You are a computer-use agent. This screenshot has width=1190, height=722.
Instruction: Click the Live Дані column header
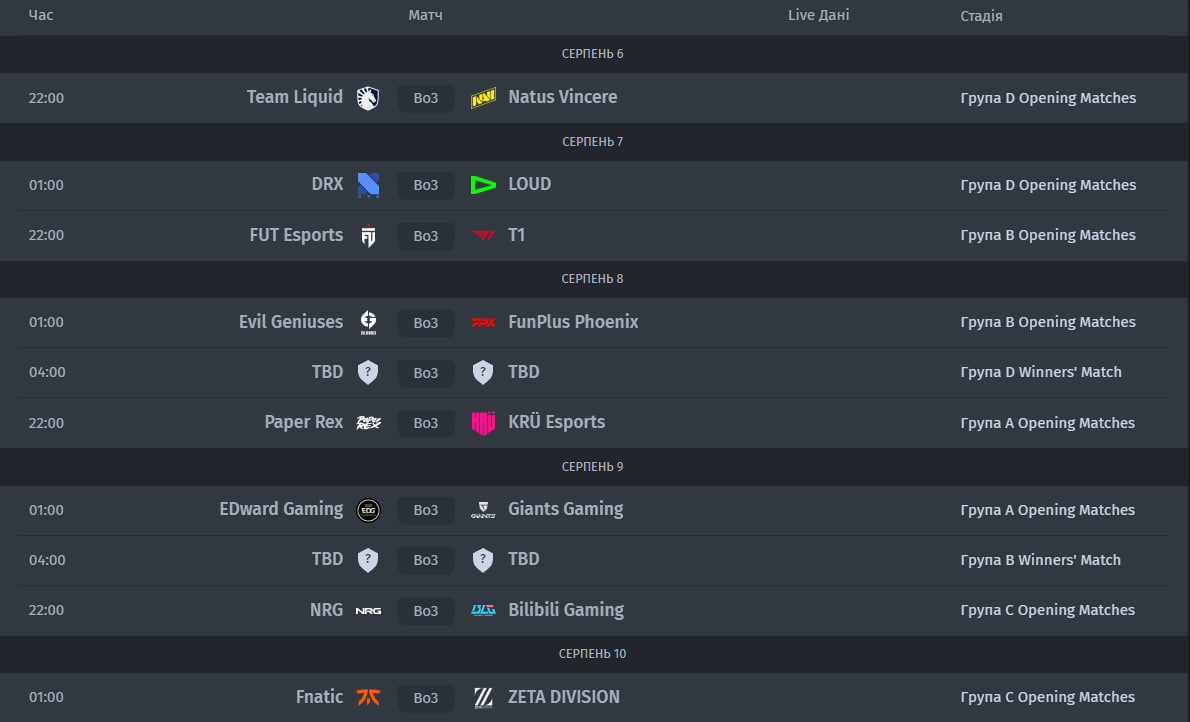pos(818,15)
